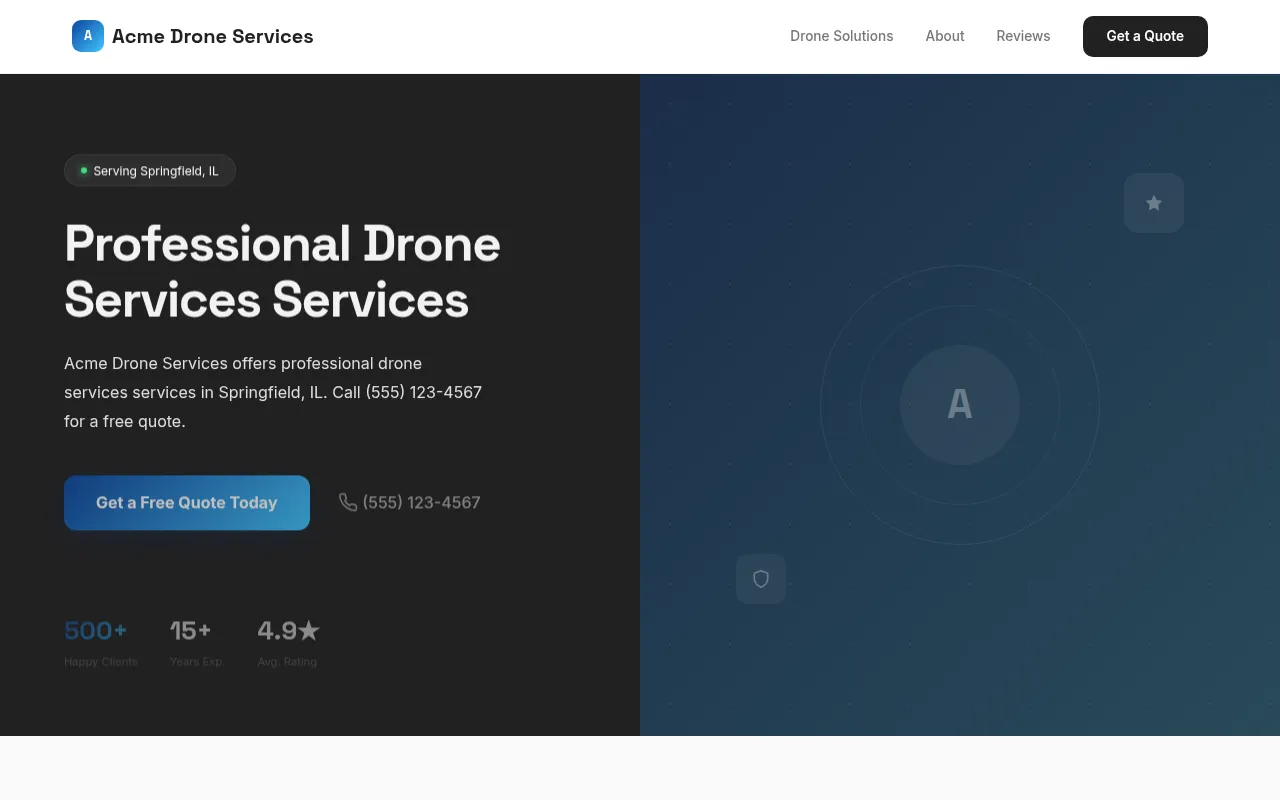Open the Reviews section
1280x800 pixels.
[x=1023, y=36]
